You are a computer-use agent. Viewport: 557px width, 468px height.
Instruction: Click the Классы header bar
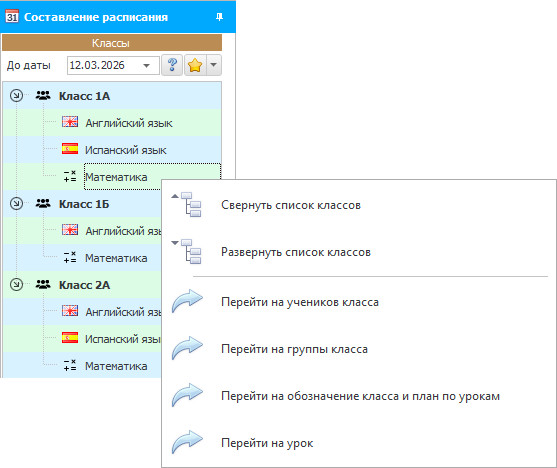[x=112, y=43]
